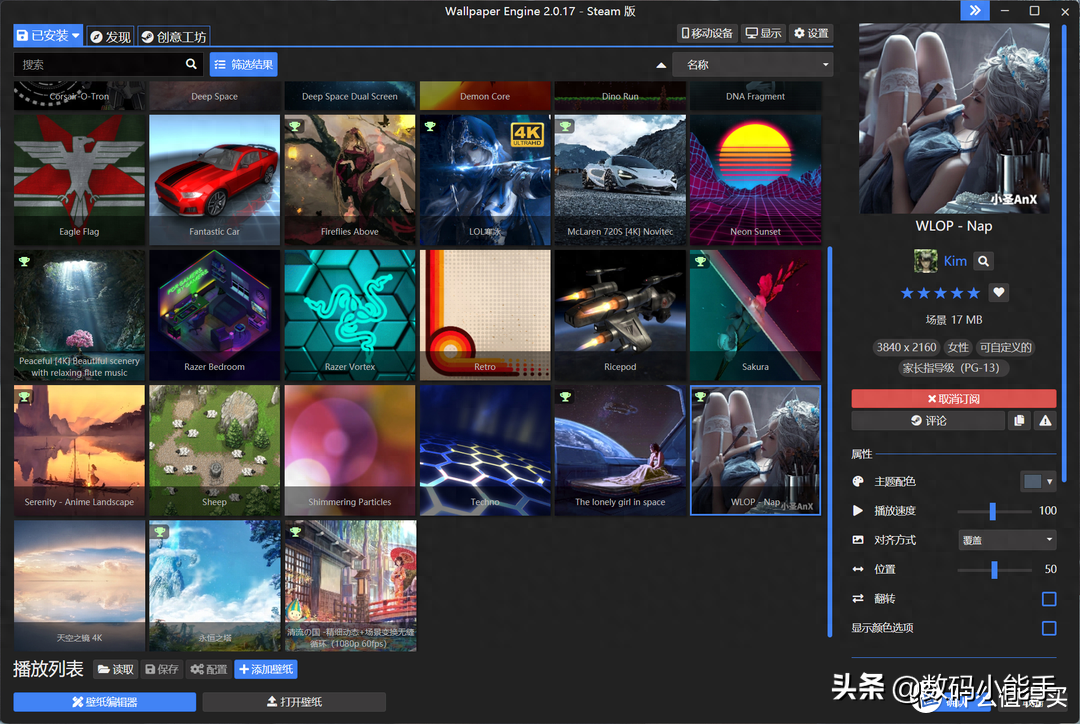
Task: Click the warning triangle report icon
Action: (x=1045, y=421)
